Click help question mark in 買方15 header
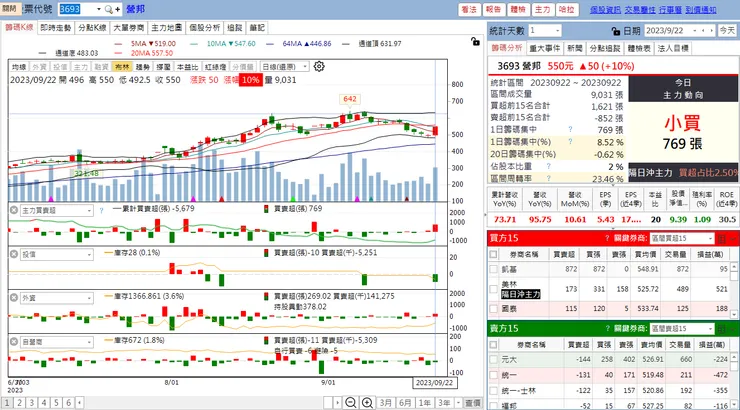This screenshot has height=410, width=740. (607, 238)
